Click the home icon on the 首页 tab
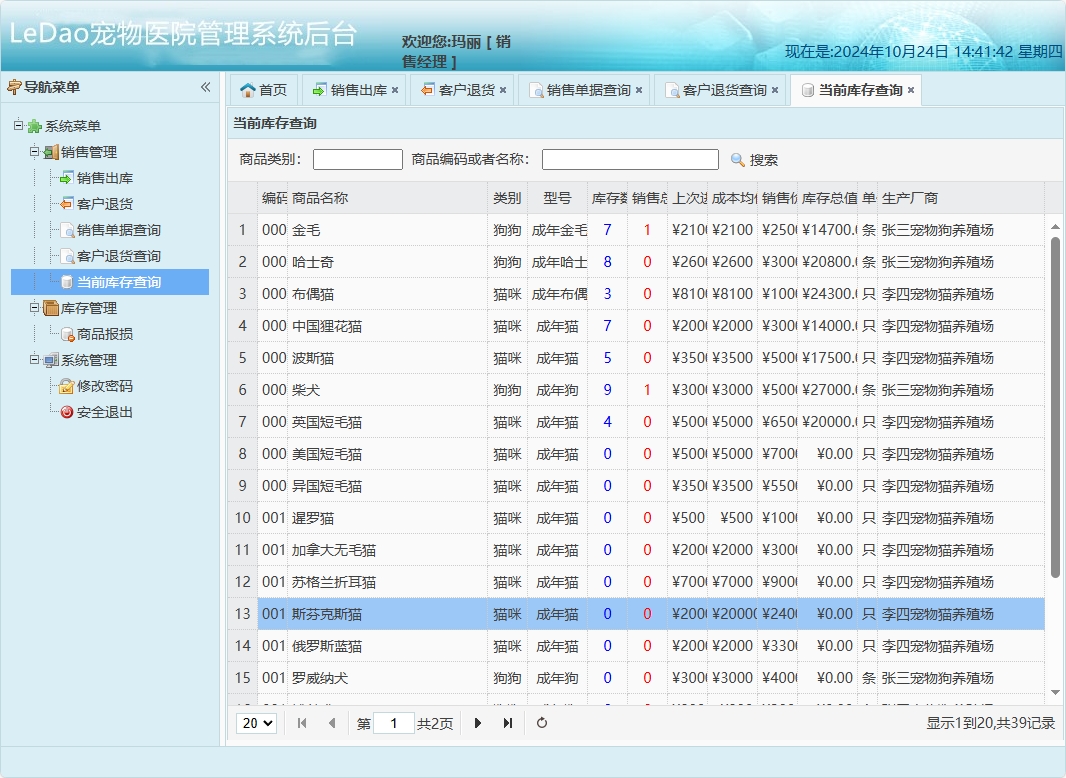The height and width of the screenshot is (778, 1066). [x=247, y=89]
